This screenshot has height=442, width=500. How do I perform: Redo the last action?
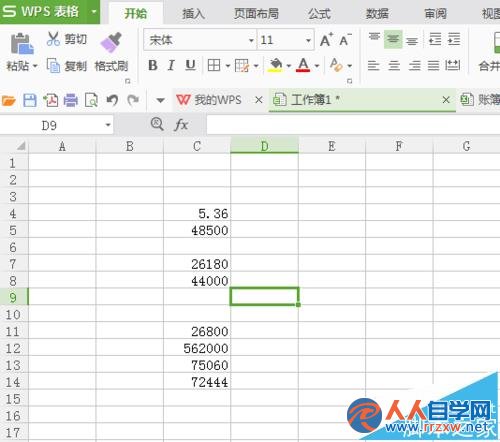pos(133,100)
